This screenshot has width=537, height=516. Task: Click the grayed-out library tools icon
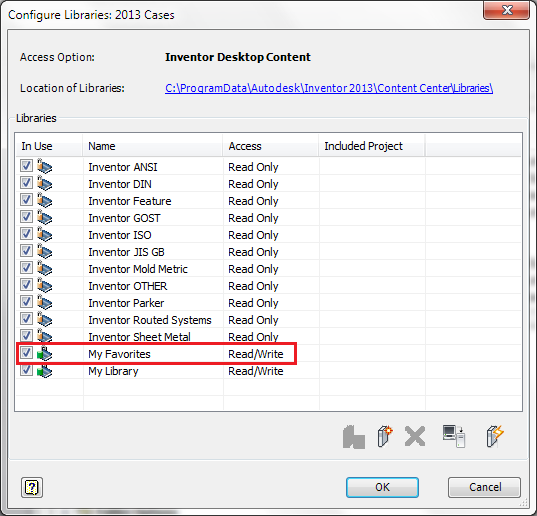[354, 437]
